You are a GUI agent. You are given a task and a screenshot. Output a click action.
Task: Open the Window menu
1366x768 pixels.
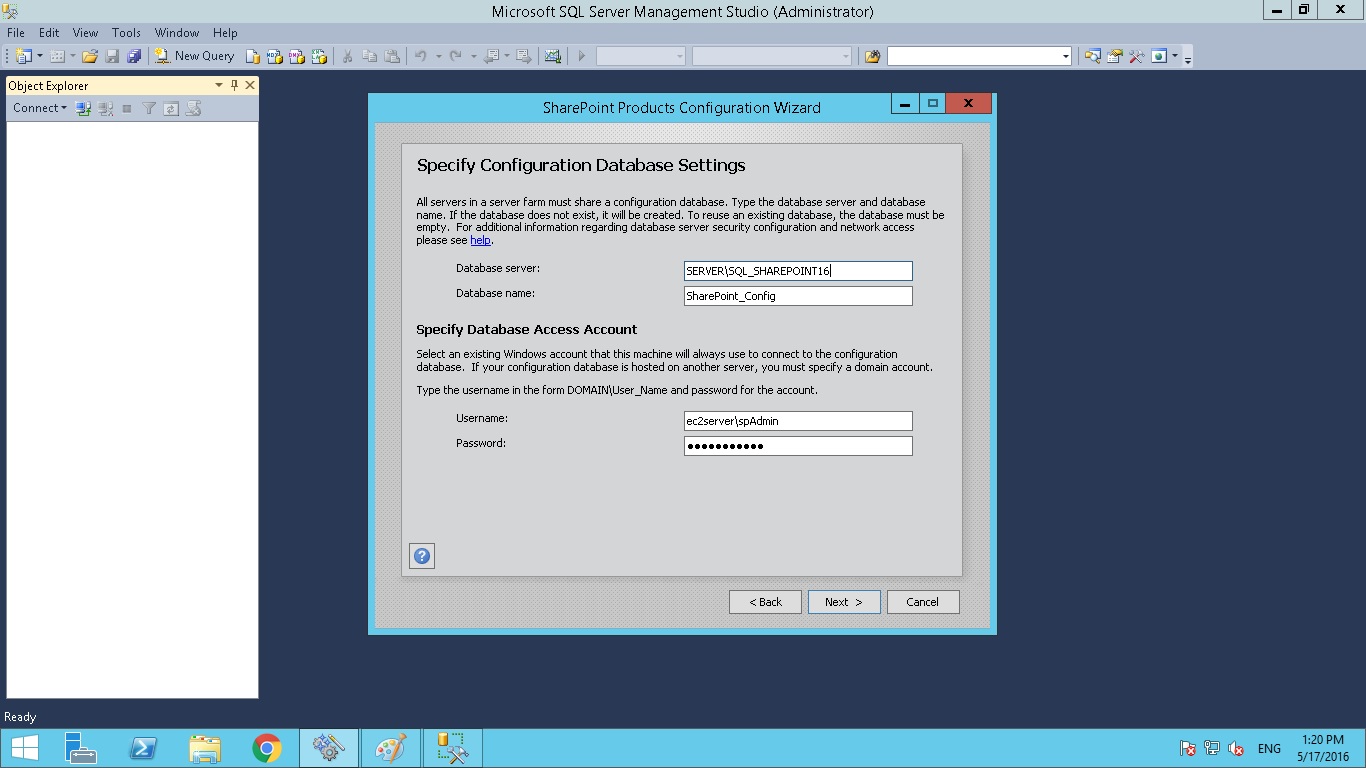(x=177, y=32)
